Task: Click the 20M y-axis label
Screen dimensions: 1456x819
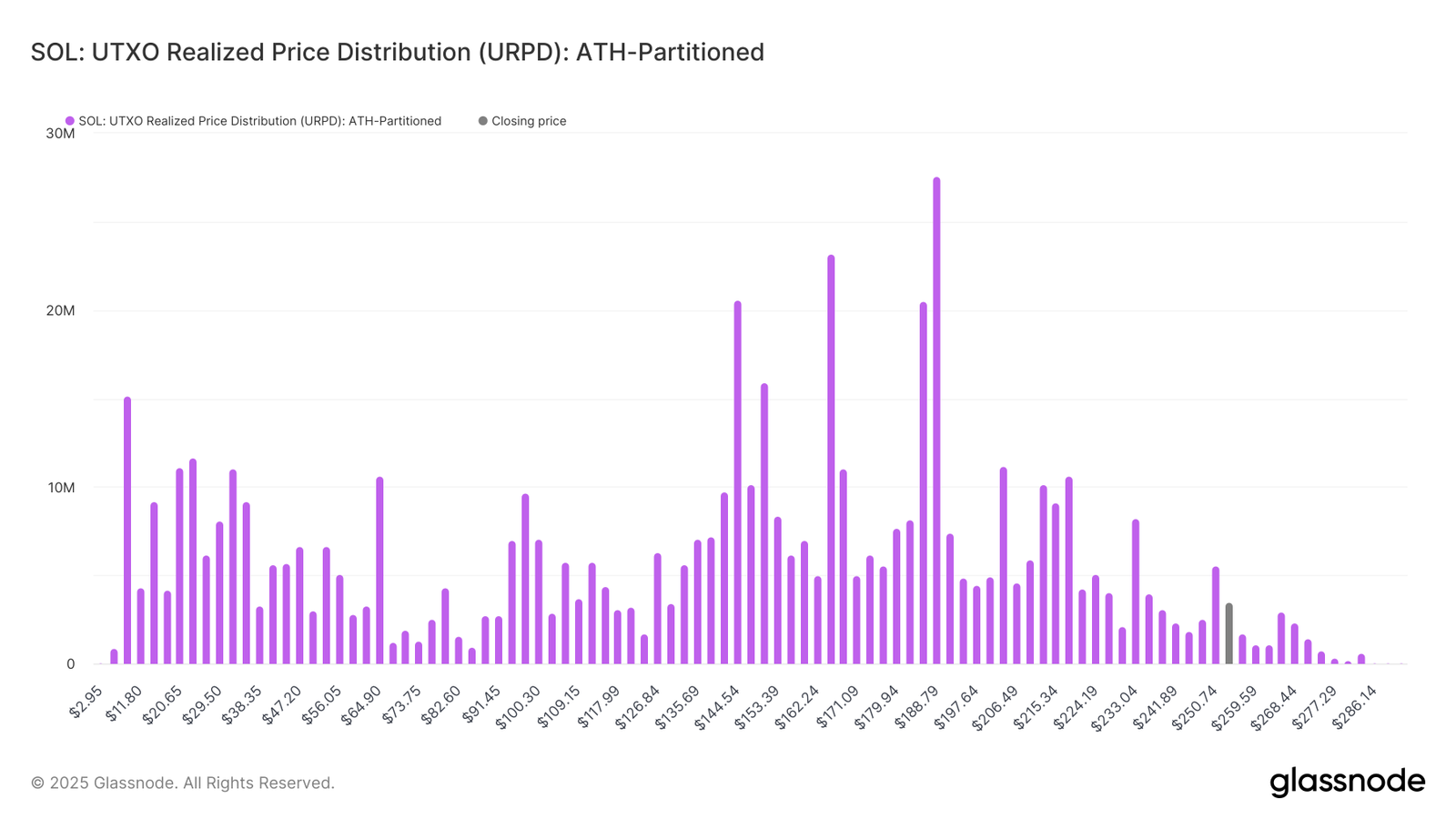Action: (60, 310)
